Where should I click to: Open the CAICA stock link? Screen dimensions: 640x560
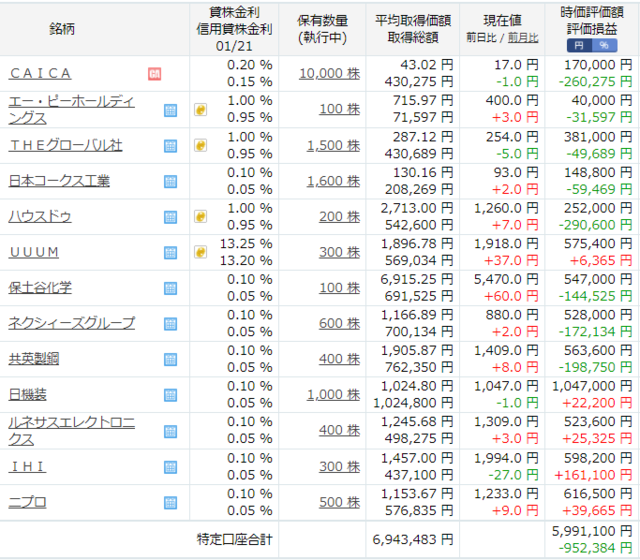click(40, 73)
